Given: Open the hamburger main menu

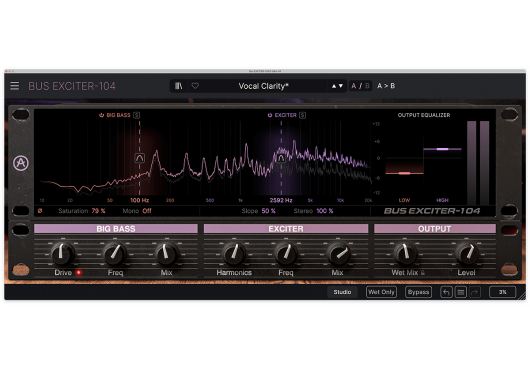Looking at the screenshot, I should pos(15,86).
